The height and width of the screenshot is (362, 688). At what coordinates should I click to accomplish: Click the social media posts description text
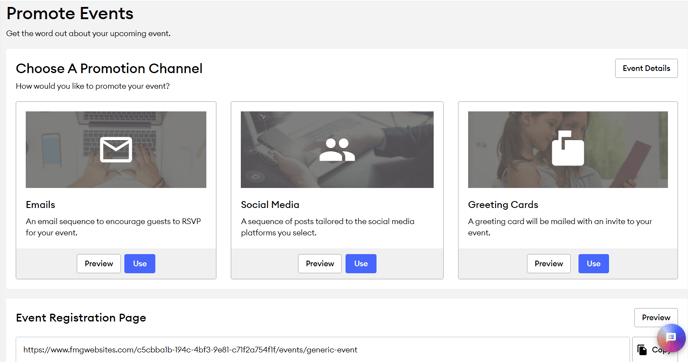click(x=327, y=227)
